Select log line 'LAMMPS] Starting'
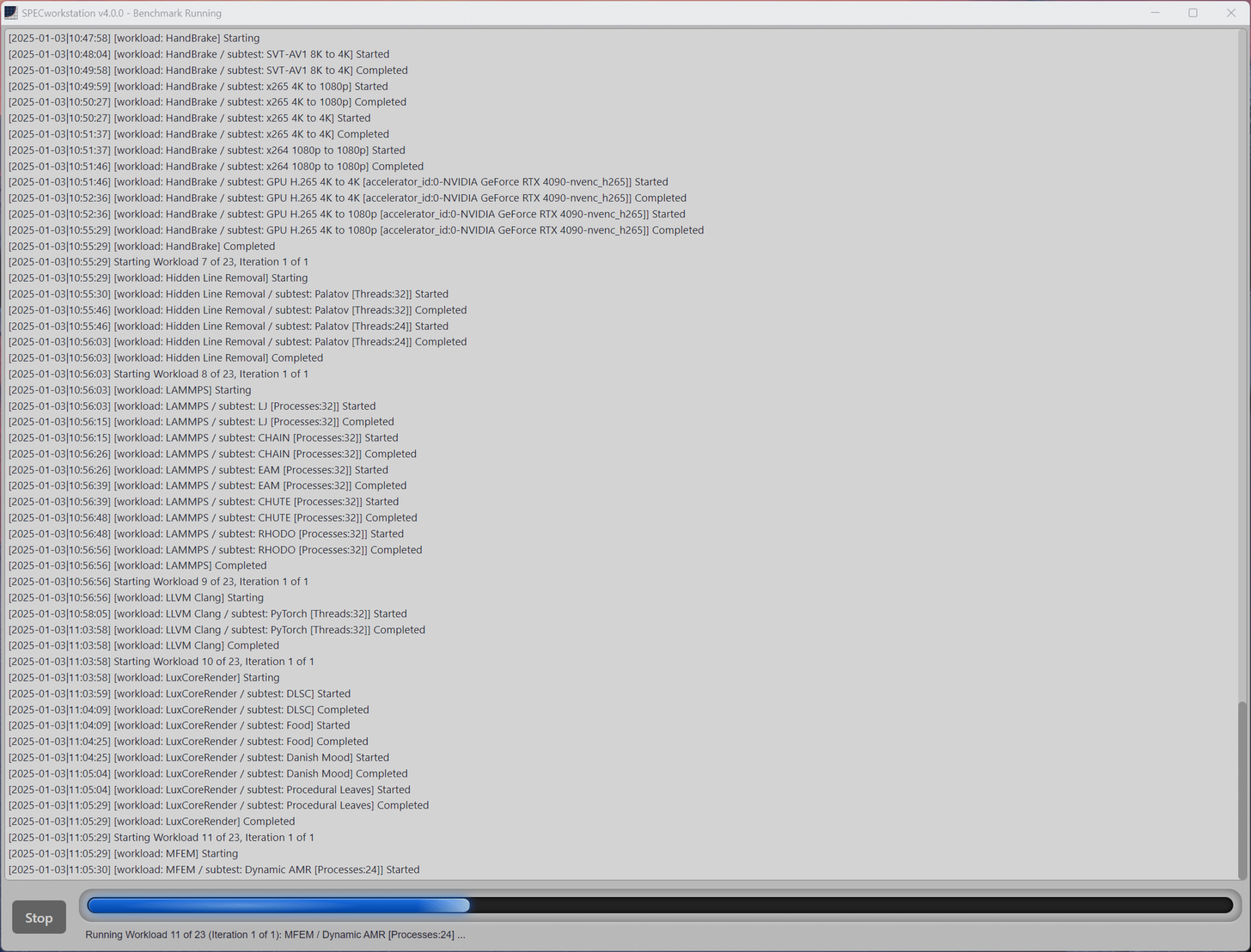The width and height of the screenshot is (1251, 952). (x=129, y=390)
